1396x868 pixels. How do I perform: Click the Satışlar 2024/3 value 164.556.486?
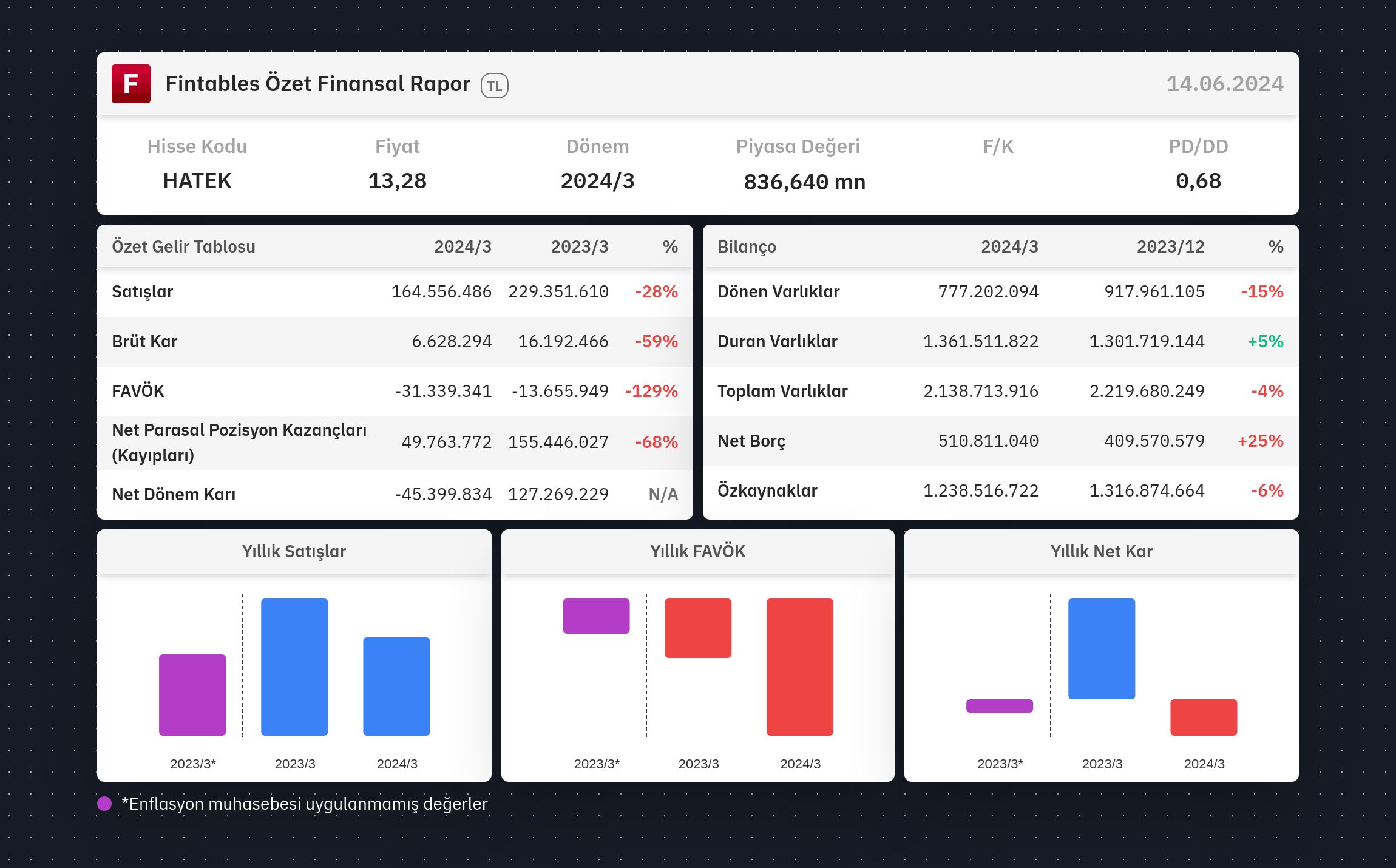(441, 291)
